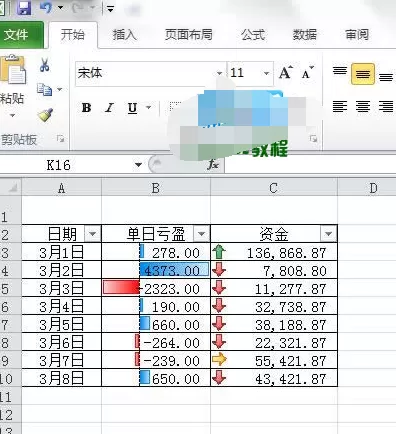Click the Decrease Font Size icon
Screen dimensions: 396x434
coord(307,72)
